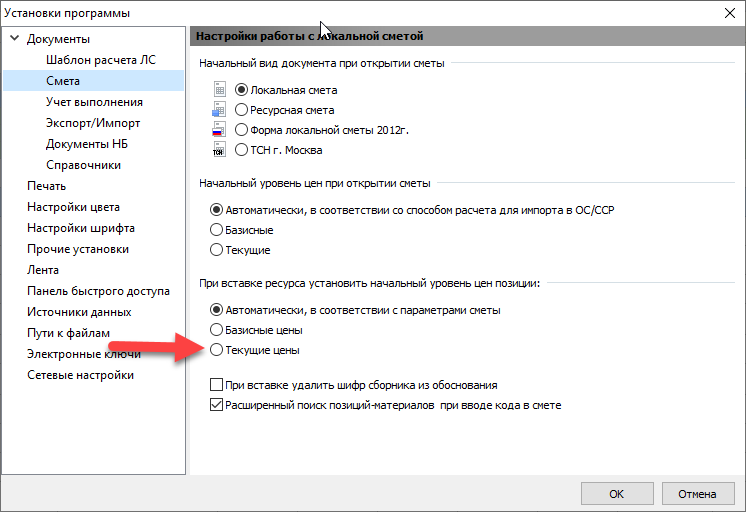Click the Ресурсная смета icon

point(220,110)
